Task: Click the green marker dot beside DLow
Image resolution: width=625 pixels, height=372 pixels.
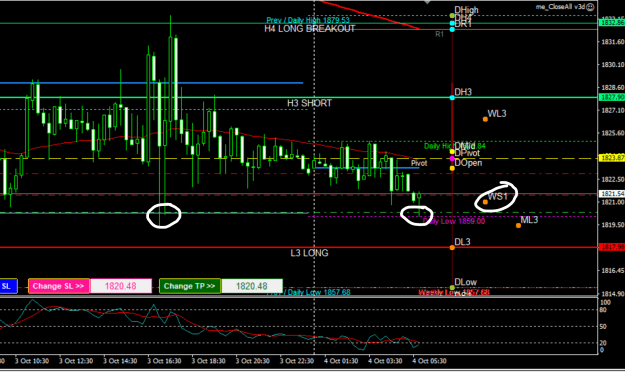Action: click(x=452, y=287)
